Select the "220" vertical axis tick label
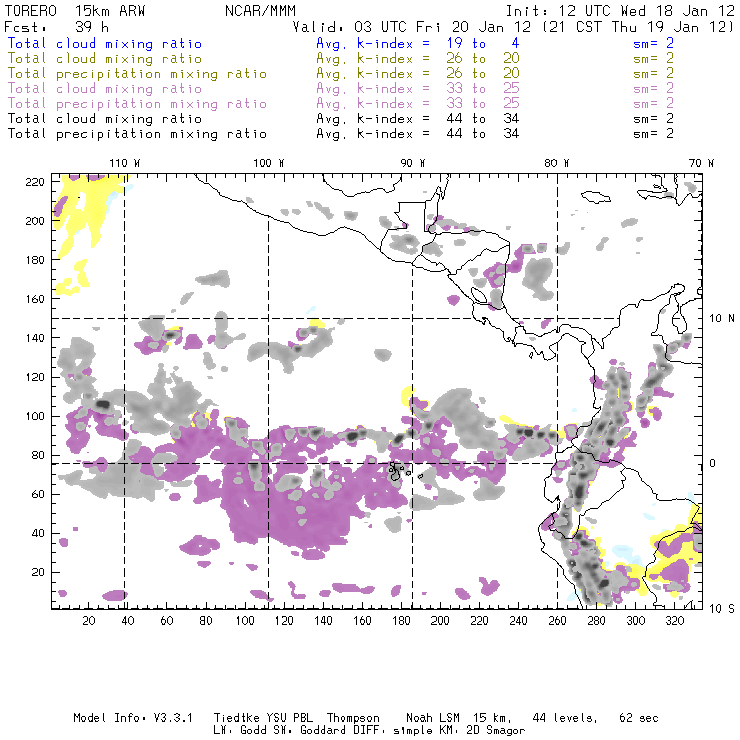This screenshot has height=740, width=740. point(35,182)
